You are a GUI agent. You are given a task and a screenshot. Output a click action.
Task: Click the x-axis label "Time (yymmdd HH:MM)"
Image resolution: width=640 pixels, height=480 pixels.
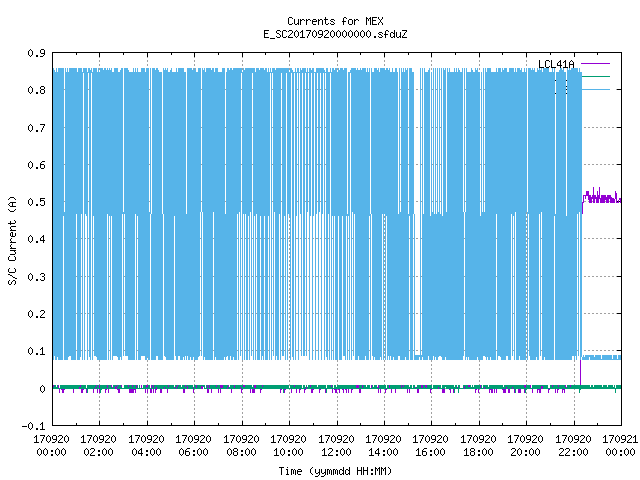coord(335,471)
